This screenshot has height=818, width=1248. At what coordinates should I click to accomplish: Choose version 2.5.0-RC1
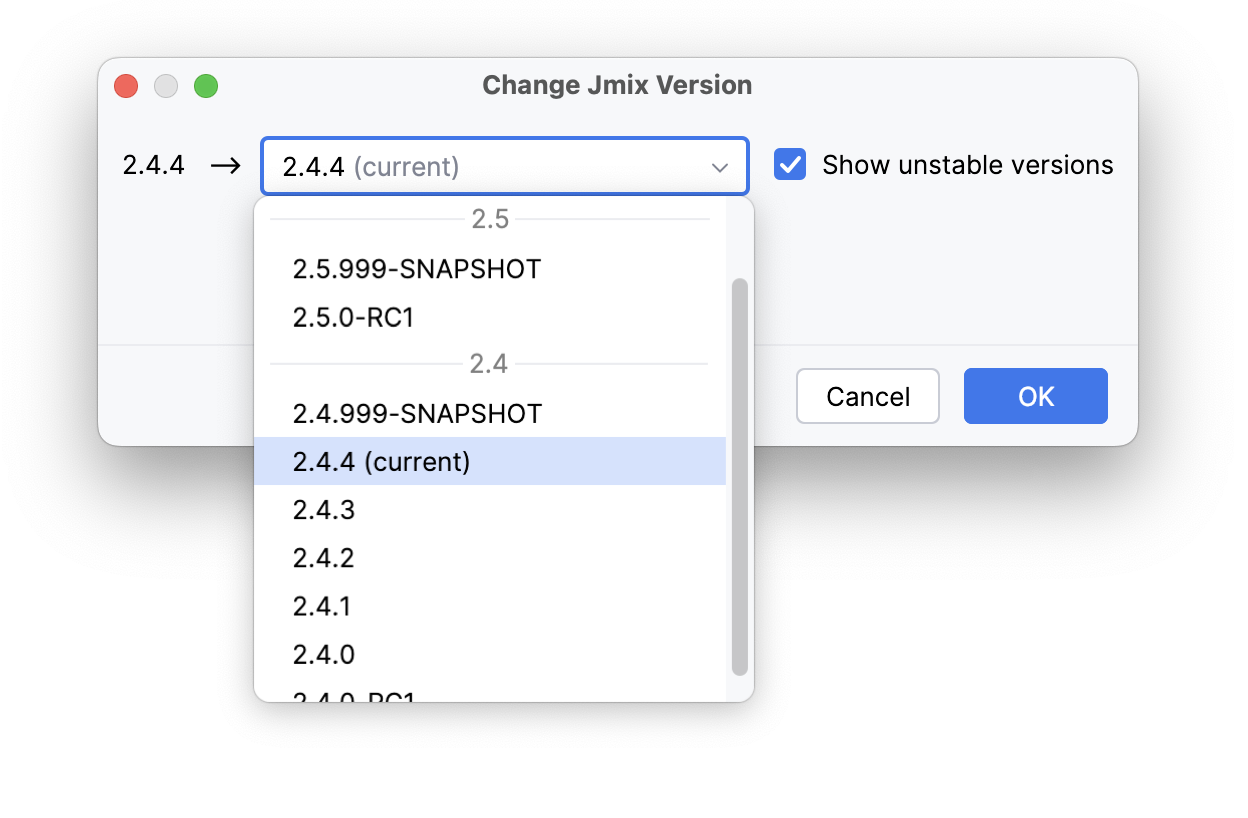[353, 318]
